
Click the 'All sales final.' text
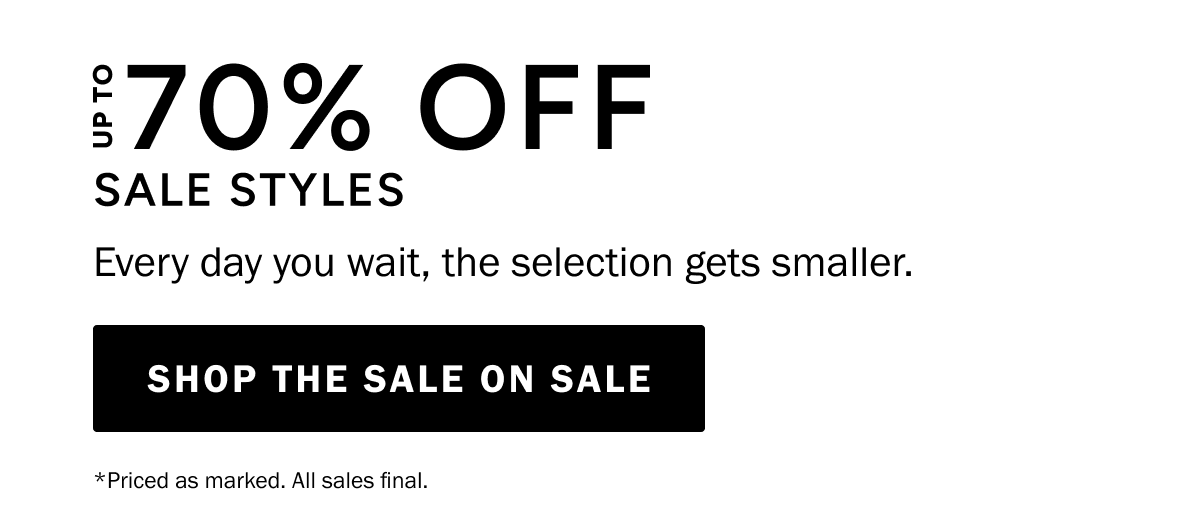(360, 481)
